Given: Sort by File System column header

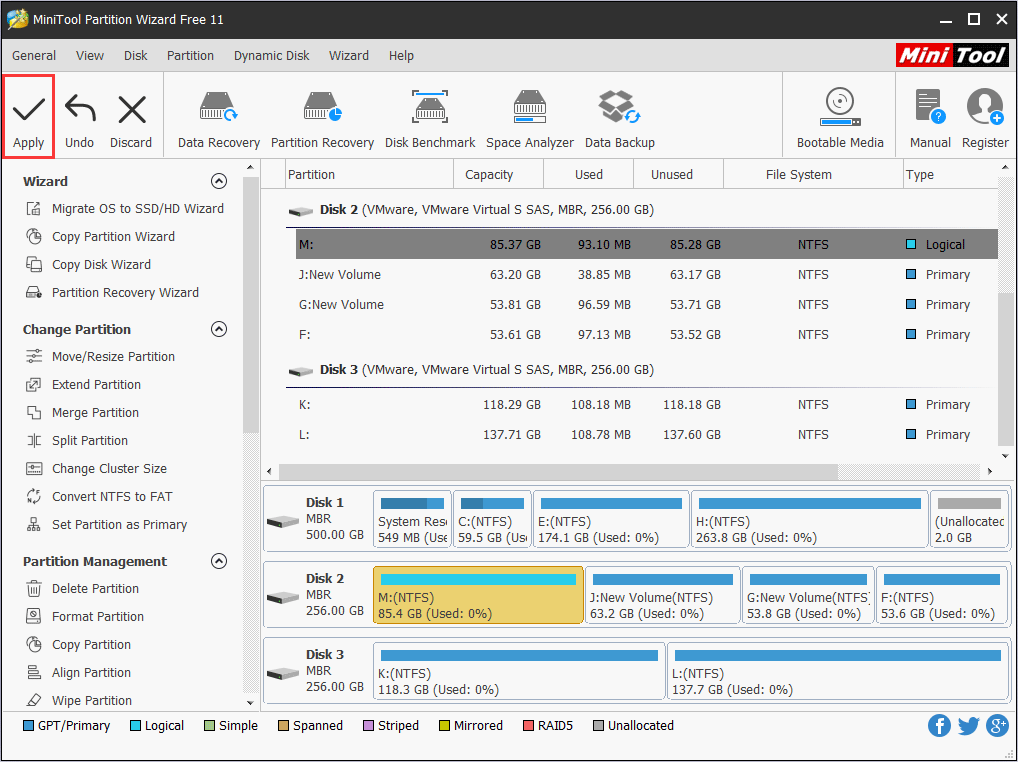Looking at the screenshot, I should point(813,175).
